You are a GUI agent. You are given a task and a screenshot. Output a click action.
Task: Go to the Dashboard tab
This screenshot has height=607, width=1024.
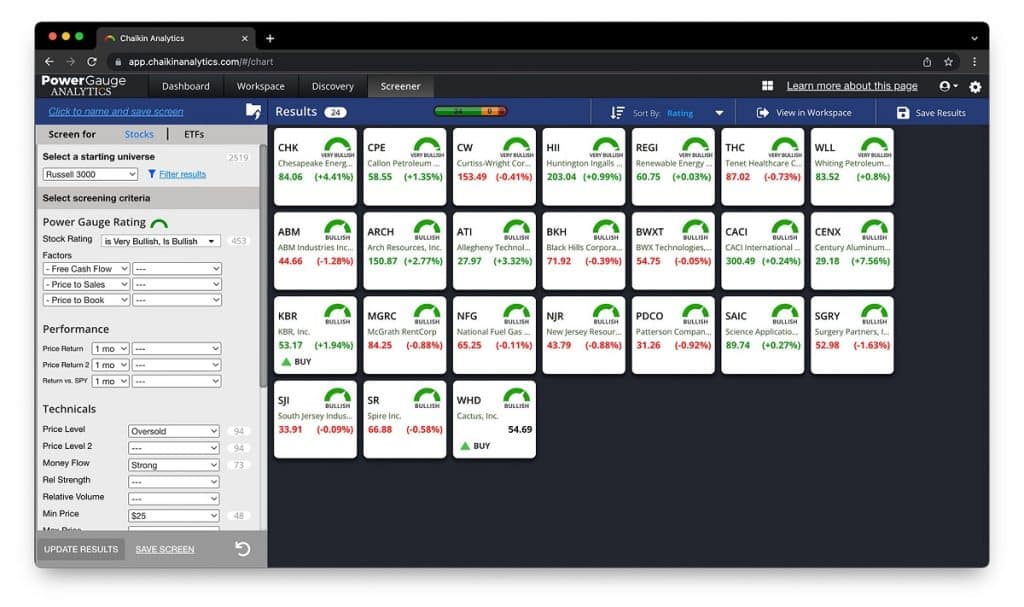point(186,86)
